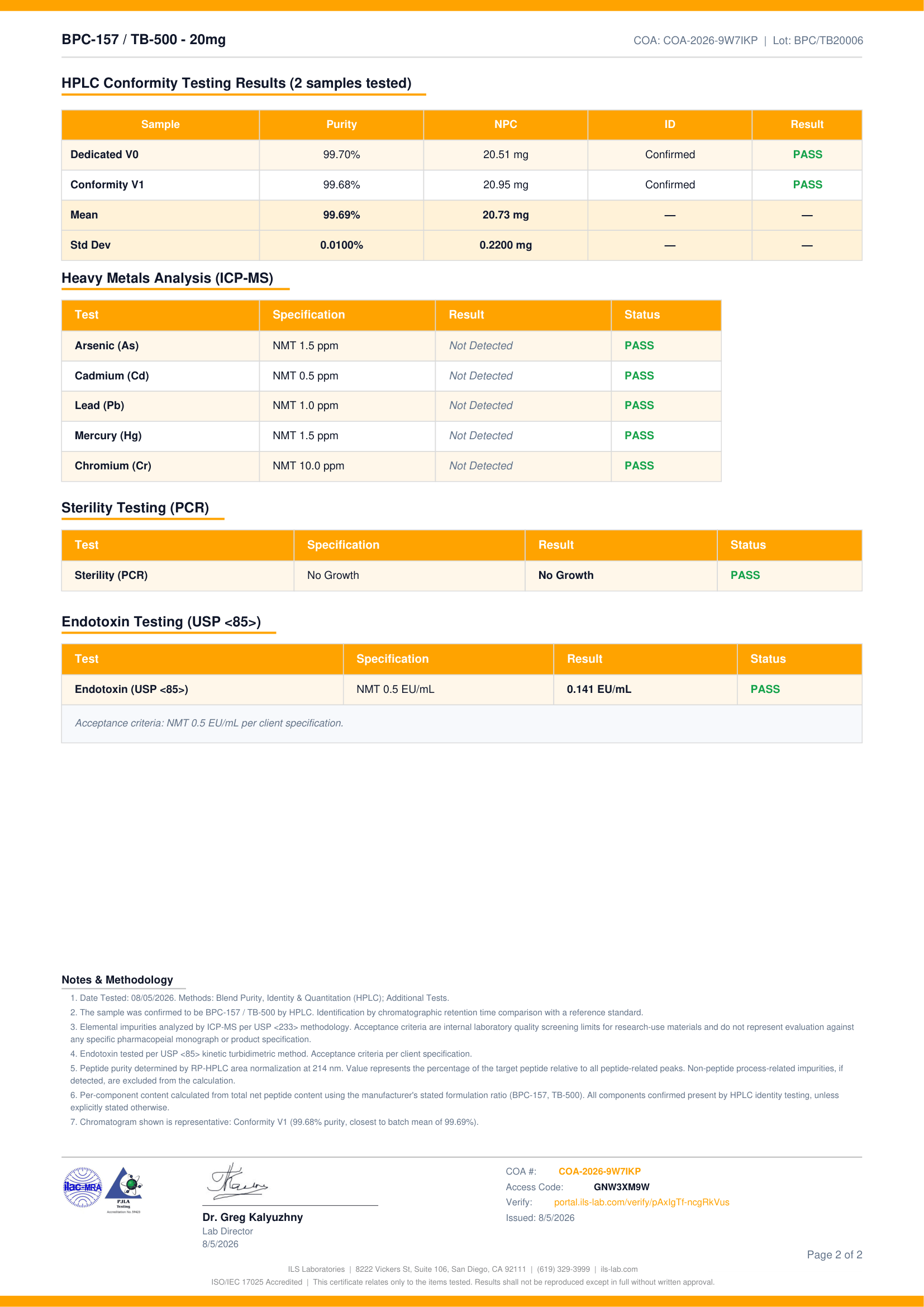Click the Notes & Methodology heading
Viewport: 924px width, 1307px height.
[117, 980]
